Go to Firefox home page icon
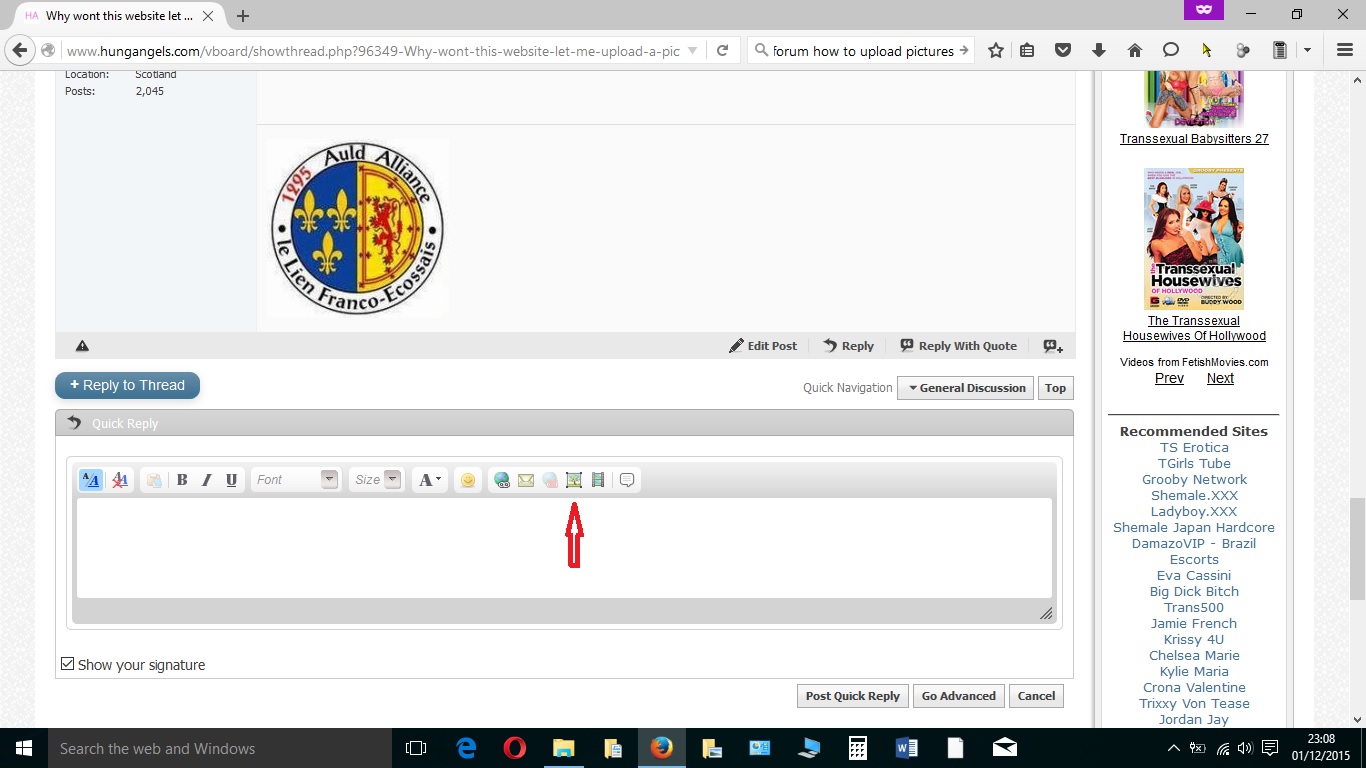The image size is (1366, 768). (x=1134, y=50)
